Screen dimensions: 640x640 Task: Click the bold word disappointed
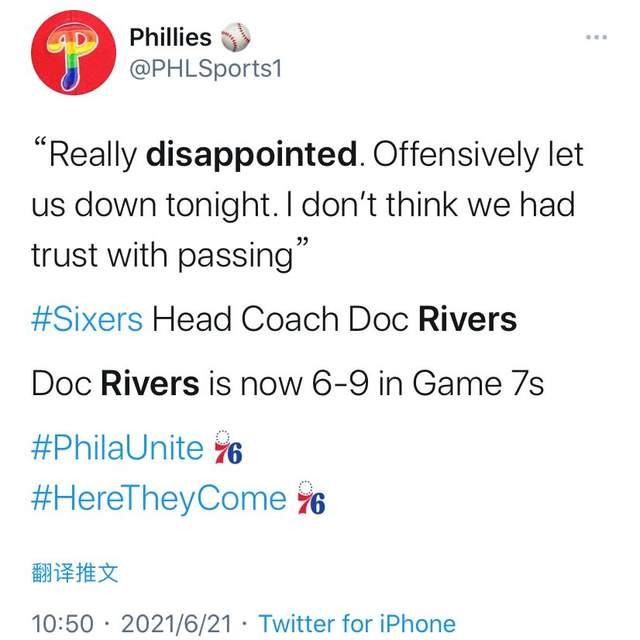pyautogui.click(x=252, y=155)
